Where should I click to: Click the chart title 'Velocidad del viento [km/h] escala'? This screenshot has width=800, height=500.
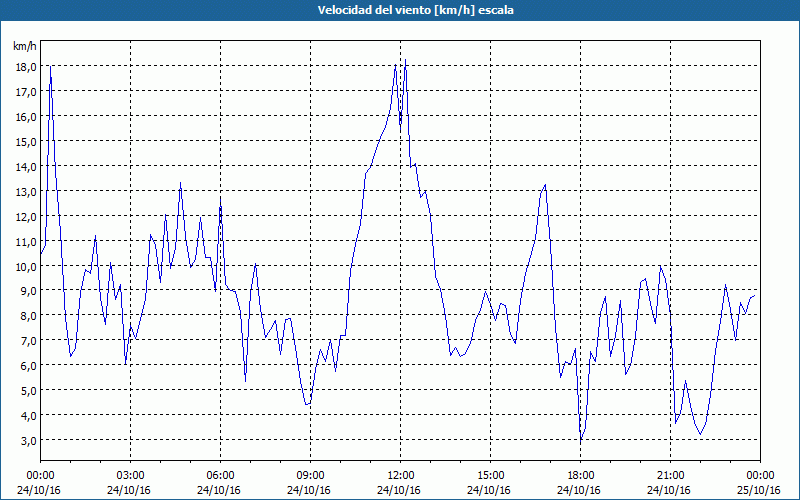click(x=415, y=10)
